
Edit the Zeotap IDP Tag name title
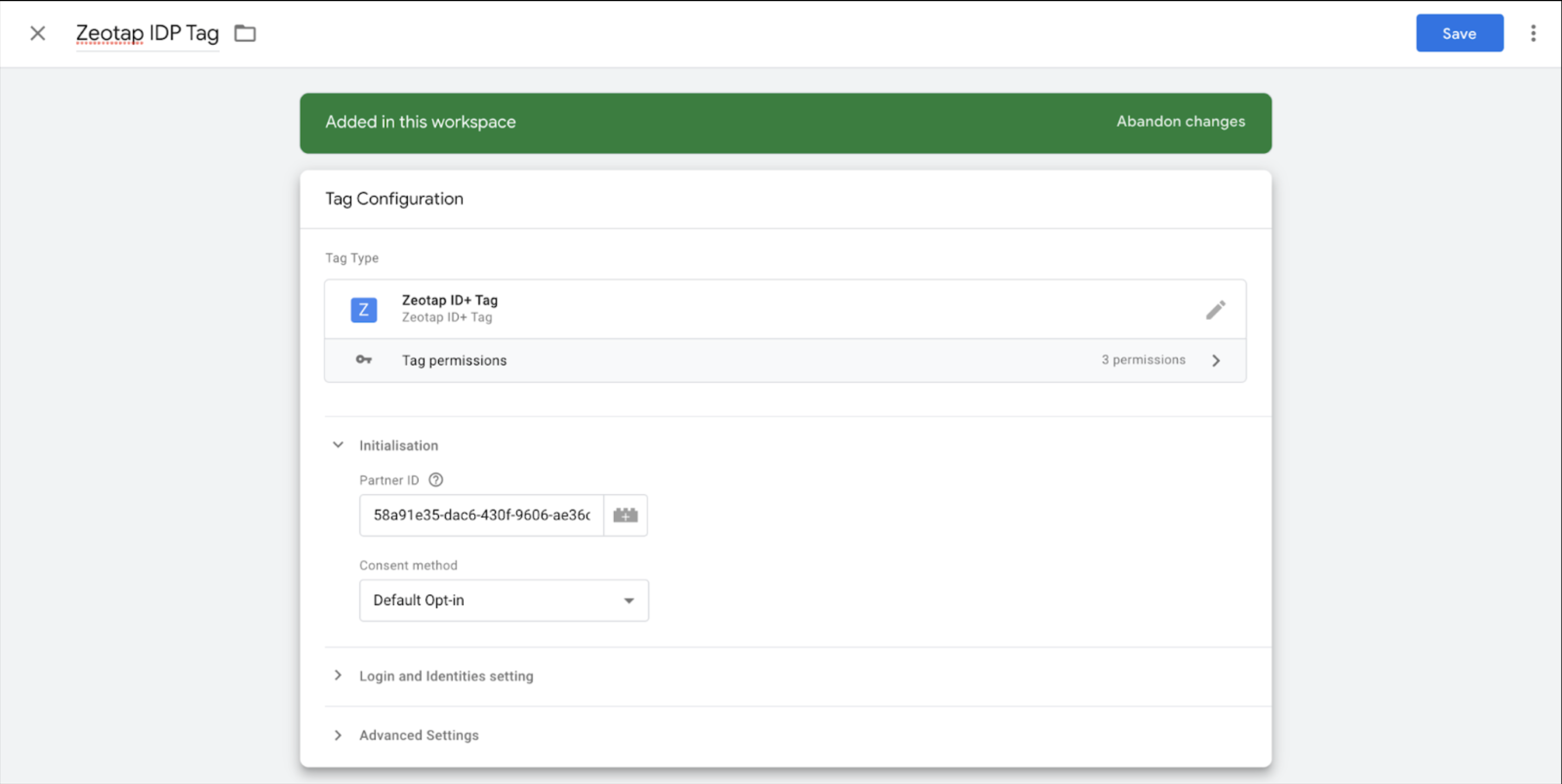[x=147, y=33]
